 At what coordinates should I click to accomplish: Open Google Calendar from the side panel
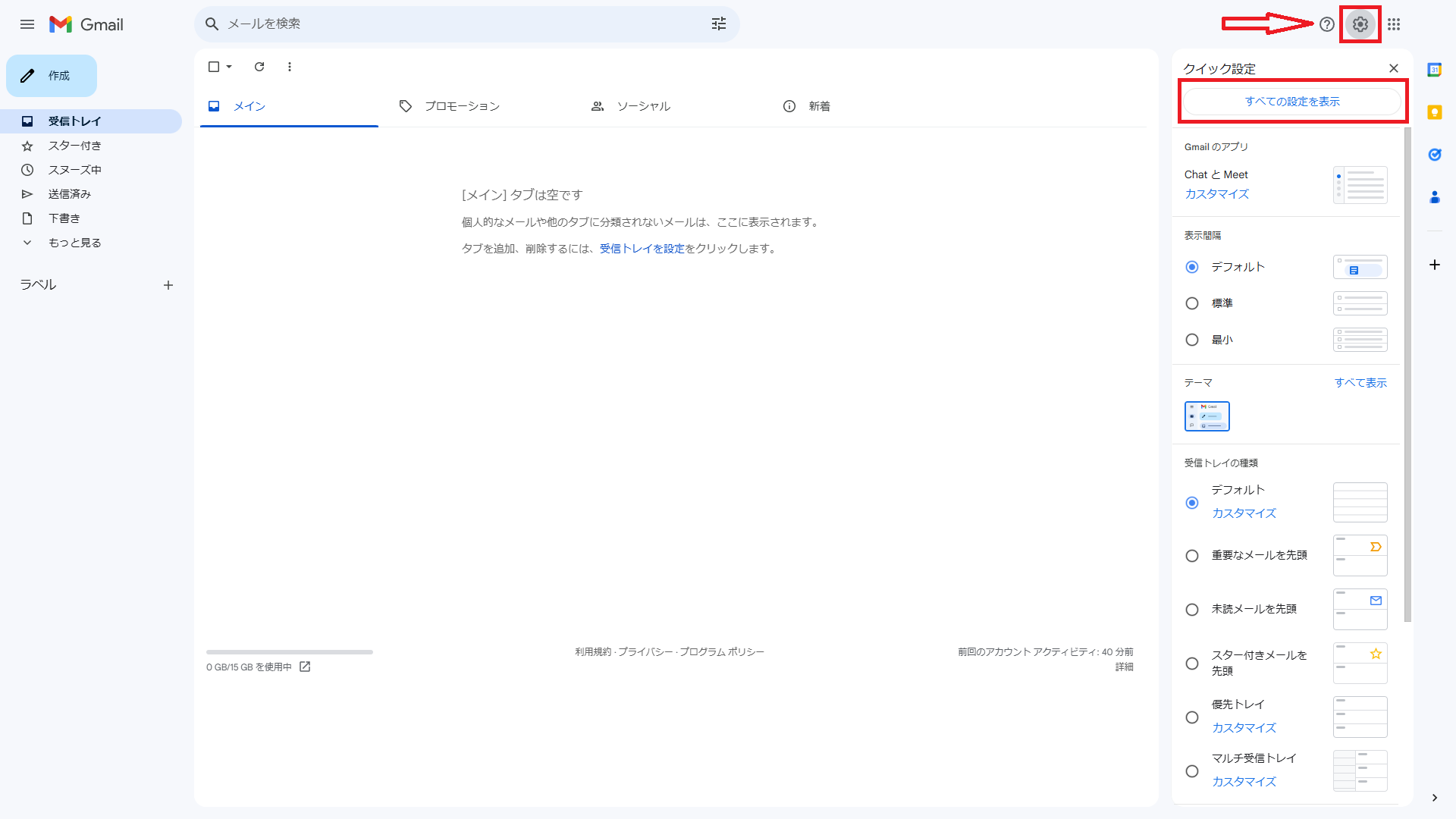click(x=1436, y=69)
